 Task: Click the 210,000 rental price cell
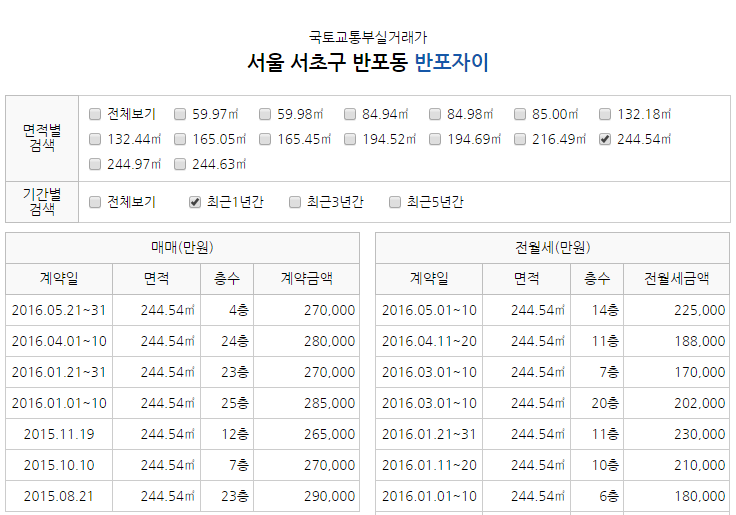(676, 465)
